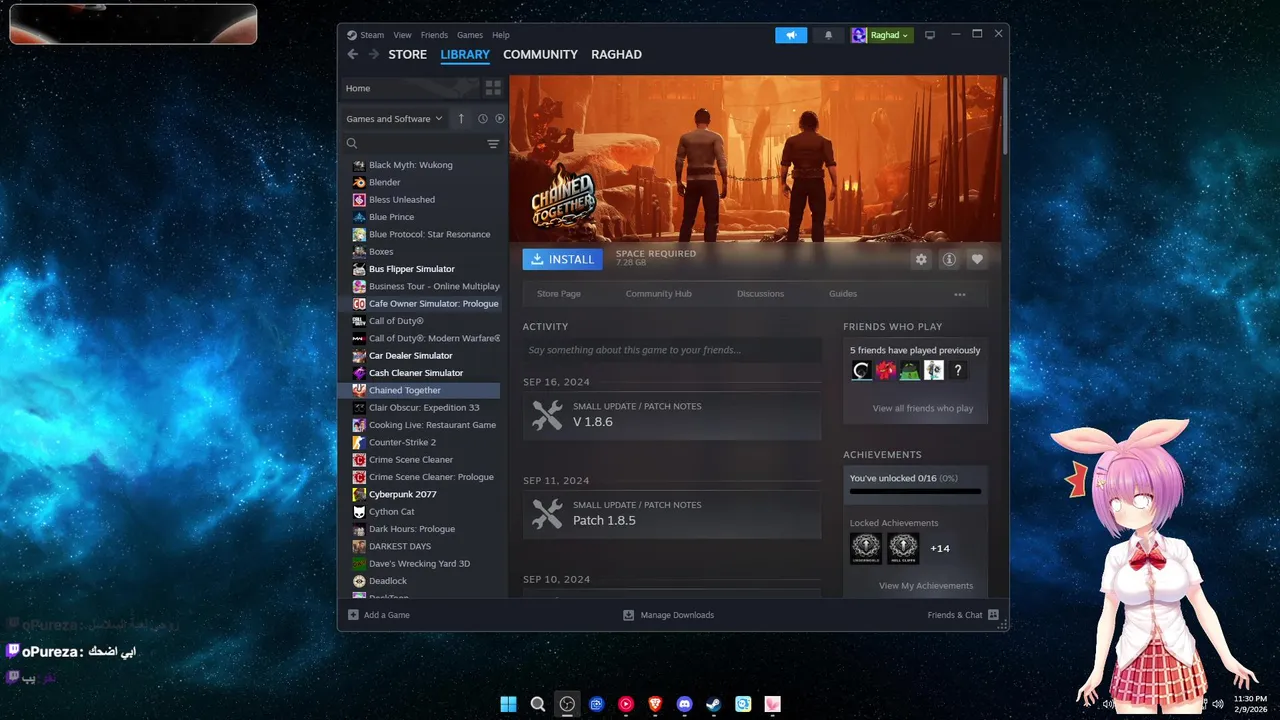Screen dimensions: 1280x720
Task: Open the Store Page link
Action: 559,294
